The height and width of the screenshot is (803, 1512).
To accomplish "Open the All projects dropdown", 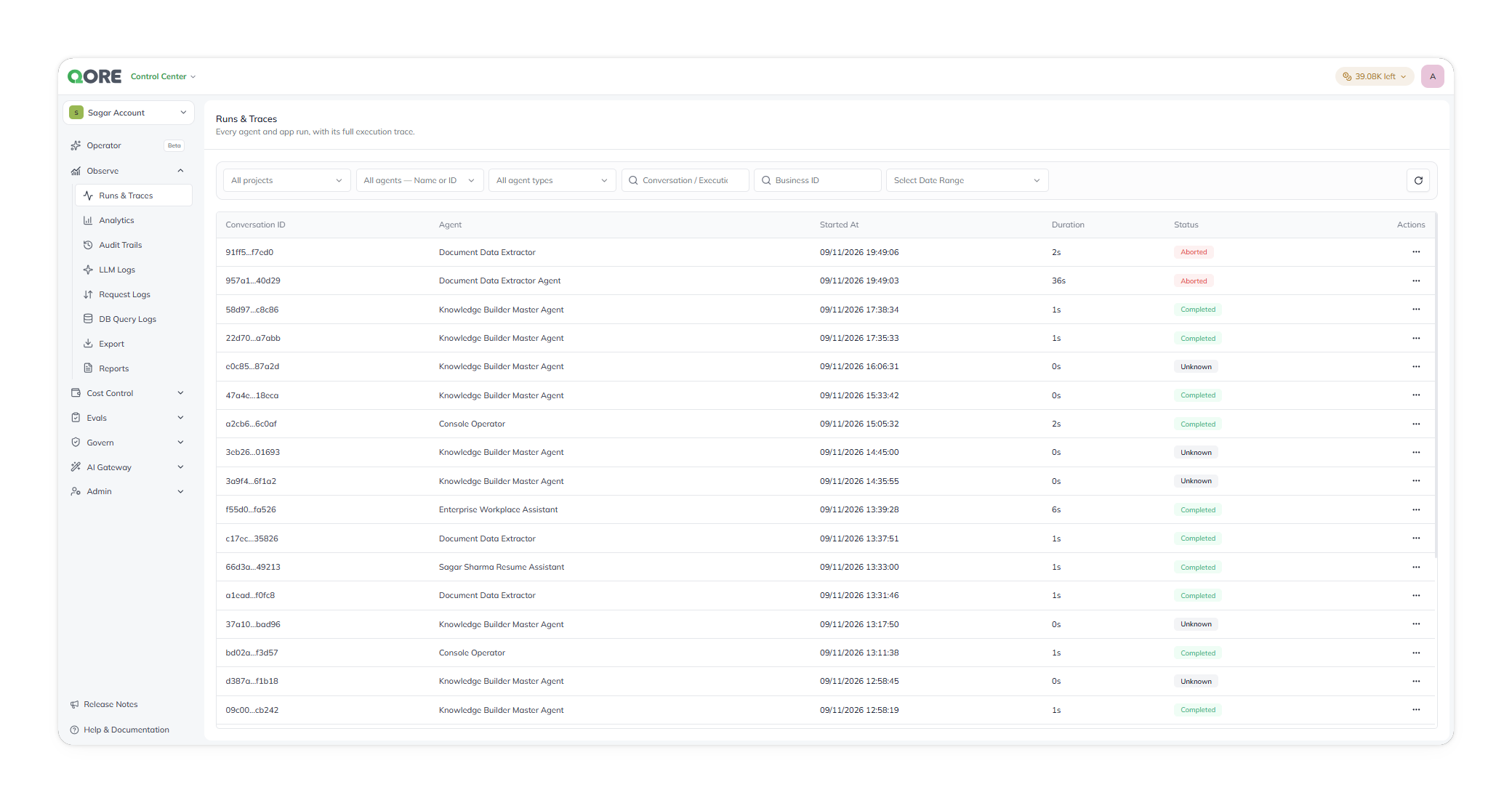I will 287,180.
